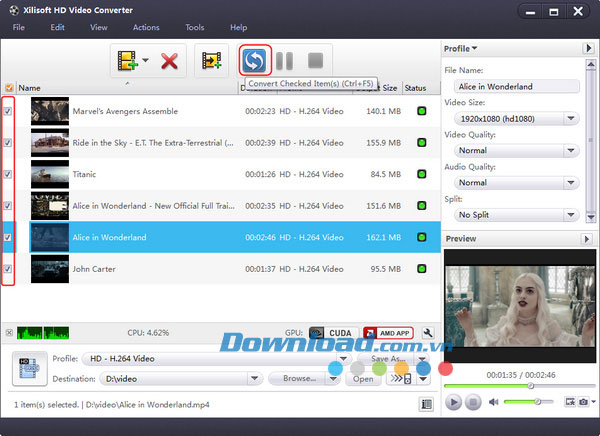Start converting checked items

tap(254, 60)
